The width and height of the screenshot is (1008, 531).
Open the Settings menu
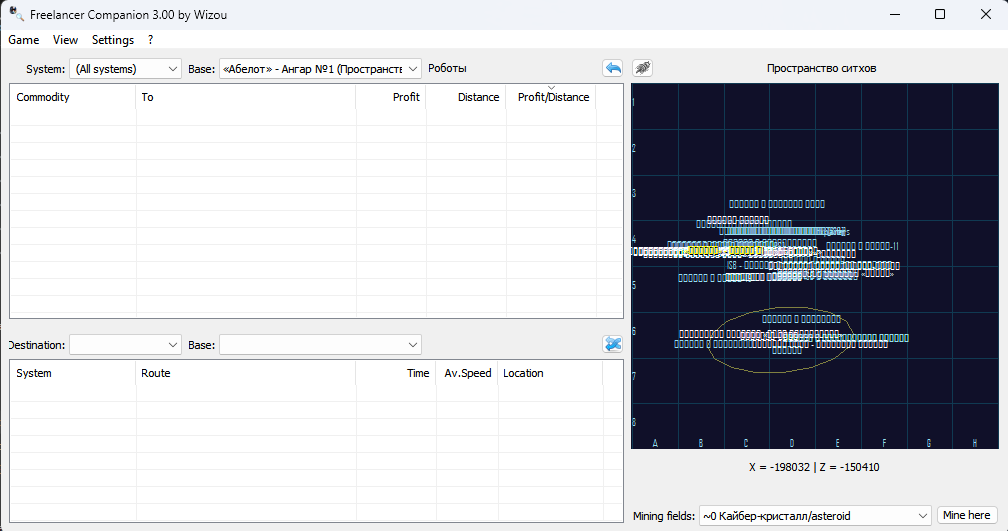point(113,40)
